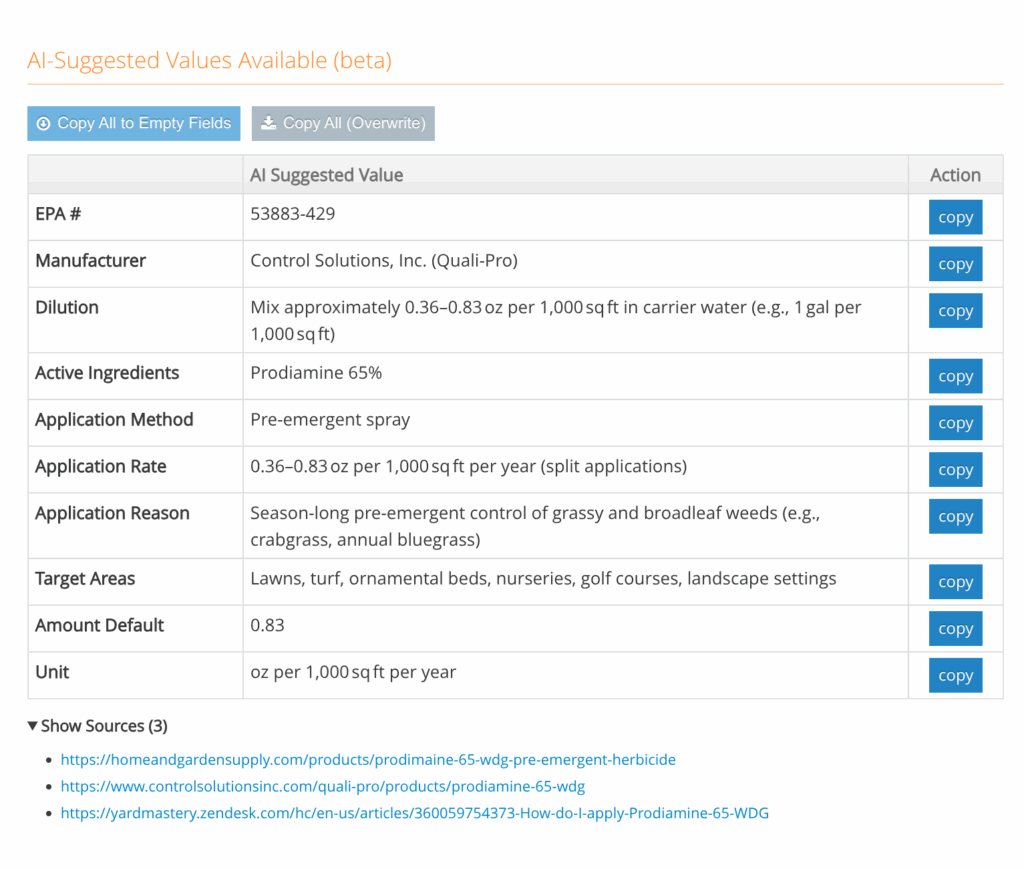Open the homeandgardensupply.com source link
Image resolution: width=1024 pixels, height=869 pixels.
tap(368, 760)
